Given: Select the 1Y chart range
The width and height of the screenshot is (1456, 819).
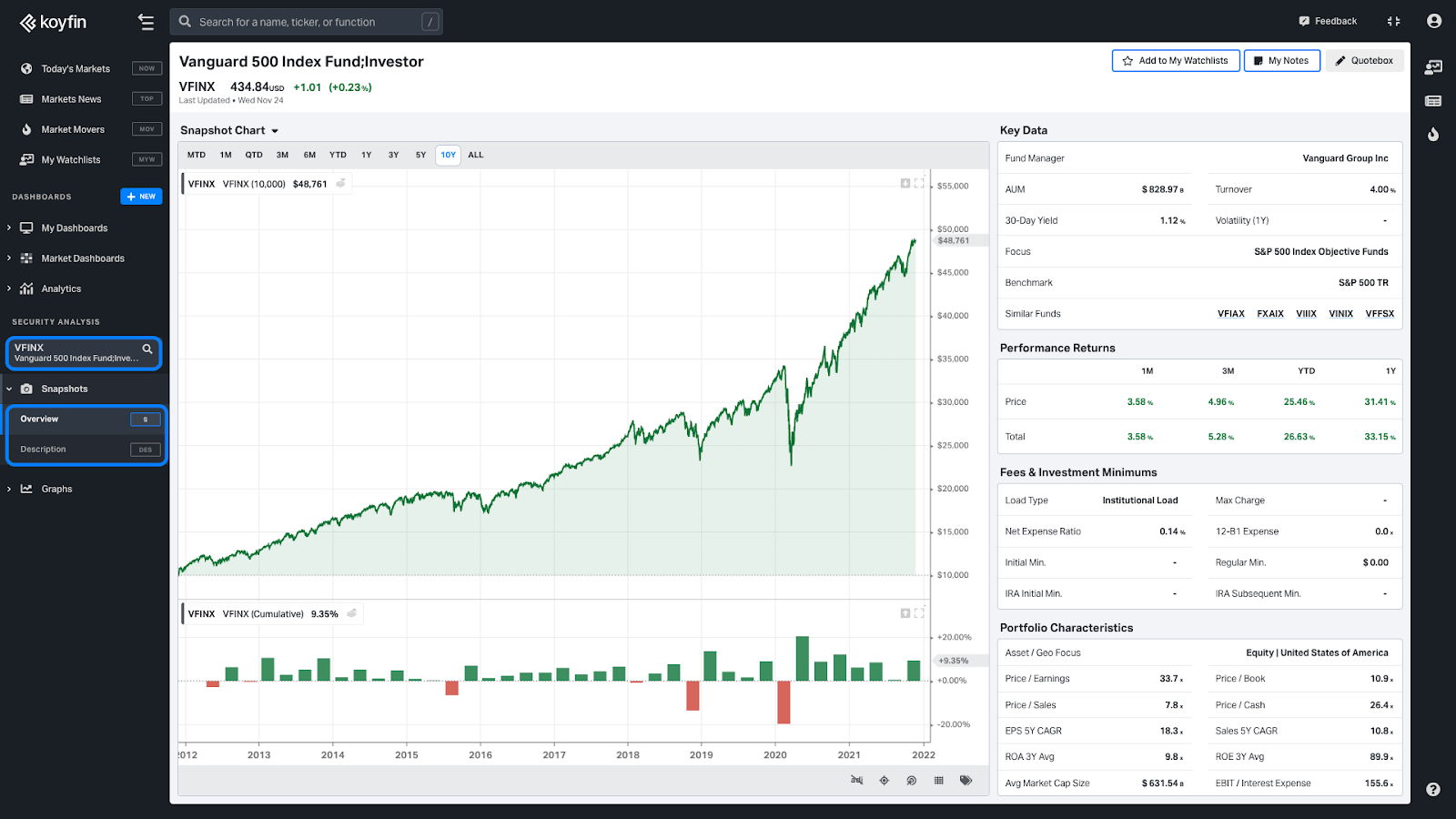Looking at the screenshot, I should (x=367, y=155).
